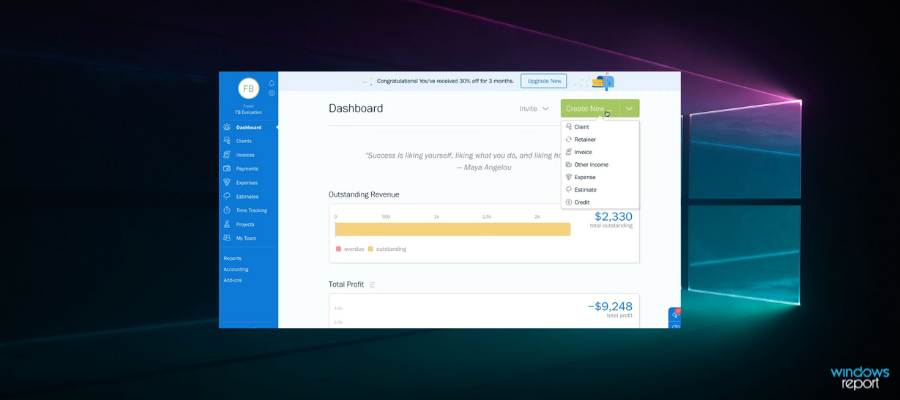The image size is (900, 400).
Task: Click the FB Evaluation account name
Action: 249,112
